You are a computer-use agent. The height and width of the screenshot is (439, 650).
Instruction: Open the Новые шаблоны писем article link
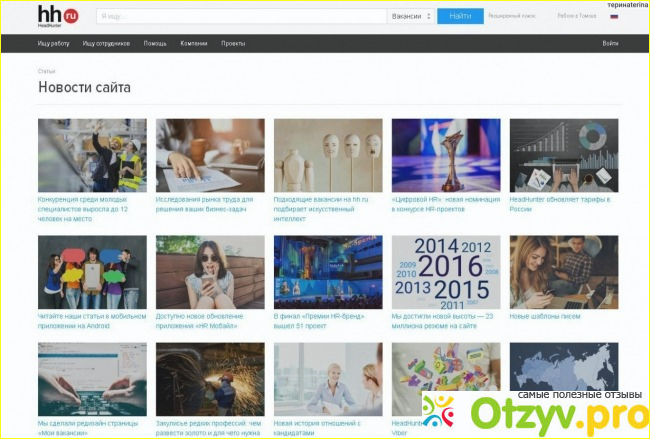(545, 316)
